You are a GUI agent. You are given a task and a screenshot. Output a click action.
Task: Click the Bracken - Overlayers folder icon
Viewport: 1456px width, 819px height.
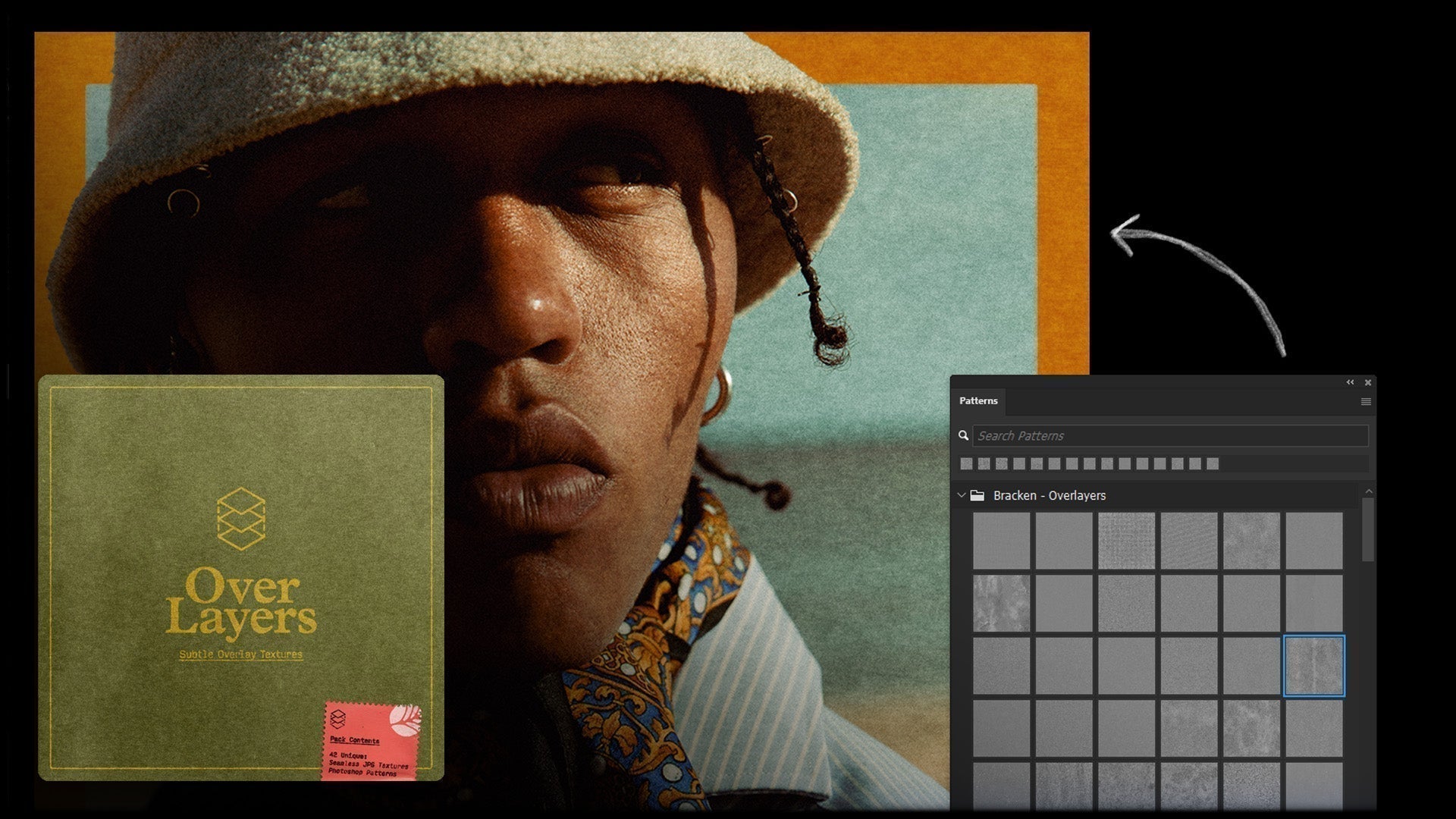[977, 495]
